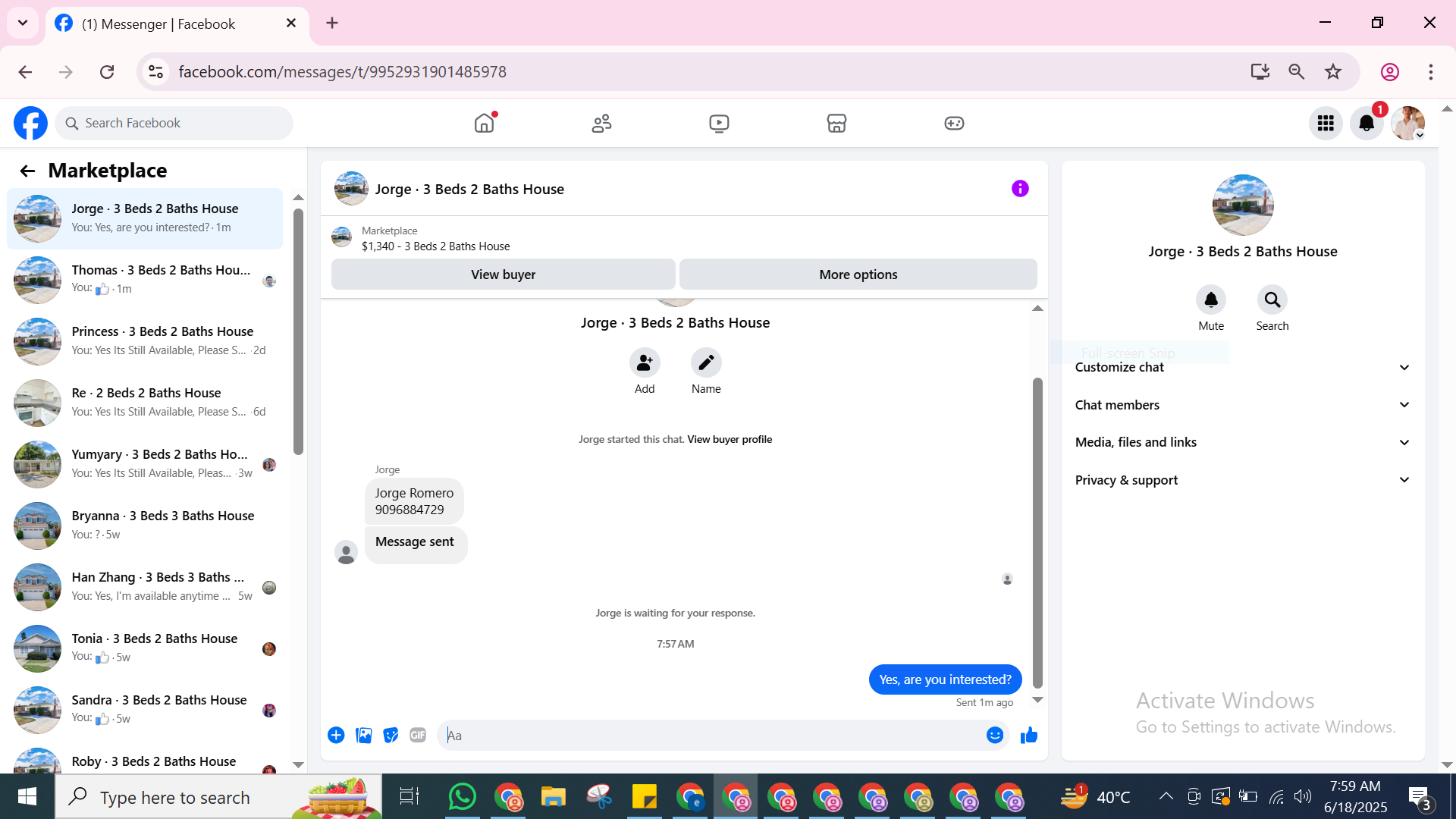The width and height of the screenshot is (1456, 819).
Task: Click the address bar URL
Action: 342,71
